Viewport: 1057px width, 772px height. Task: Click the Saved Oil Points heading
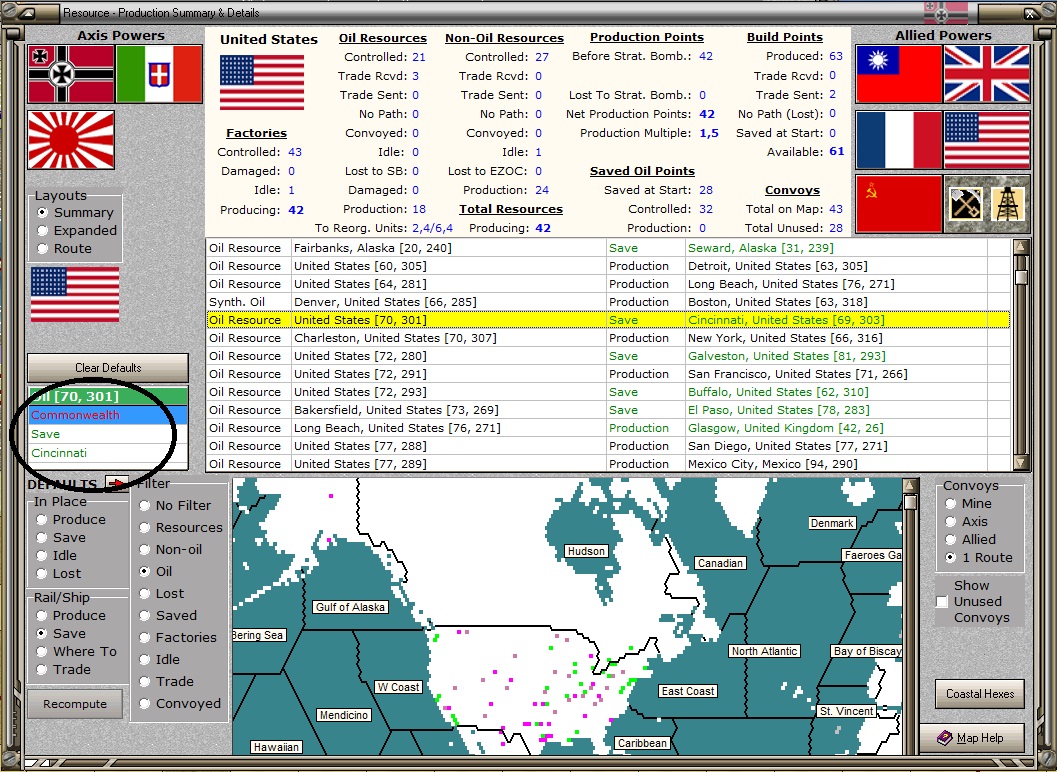tap(642, 171)
